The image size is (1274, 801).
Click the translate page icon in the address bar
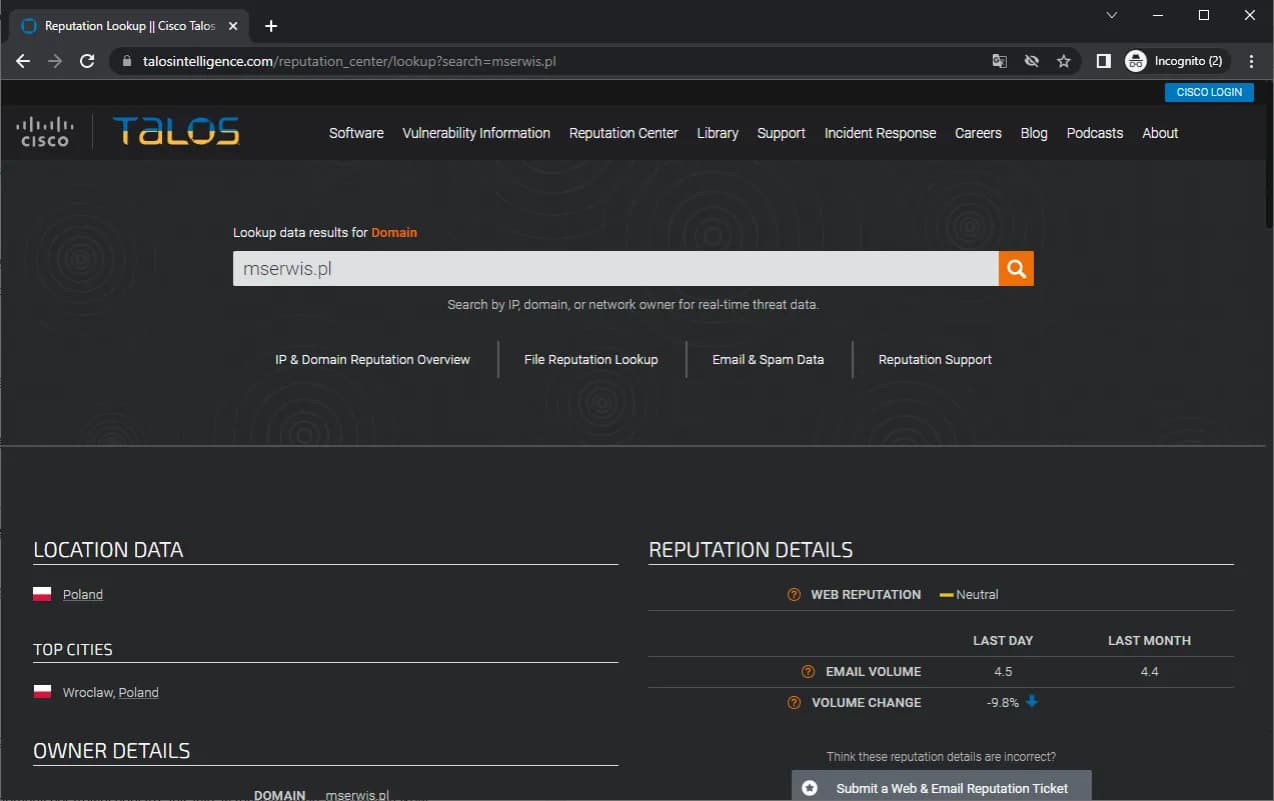click(x=999, y=61)
